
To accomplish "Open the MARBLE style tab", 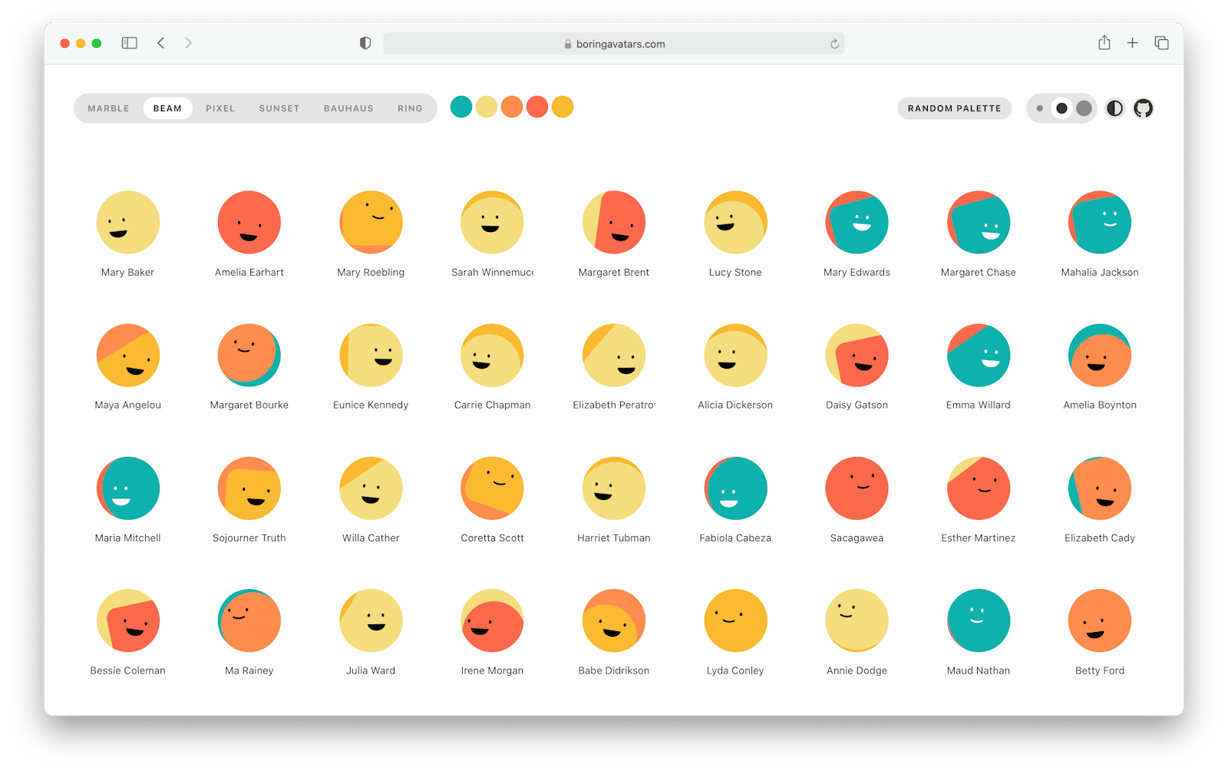I will click(x=108, y=108).
